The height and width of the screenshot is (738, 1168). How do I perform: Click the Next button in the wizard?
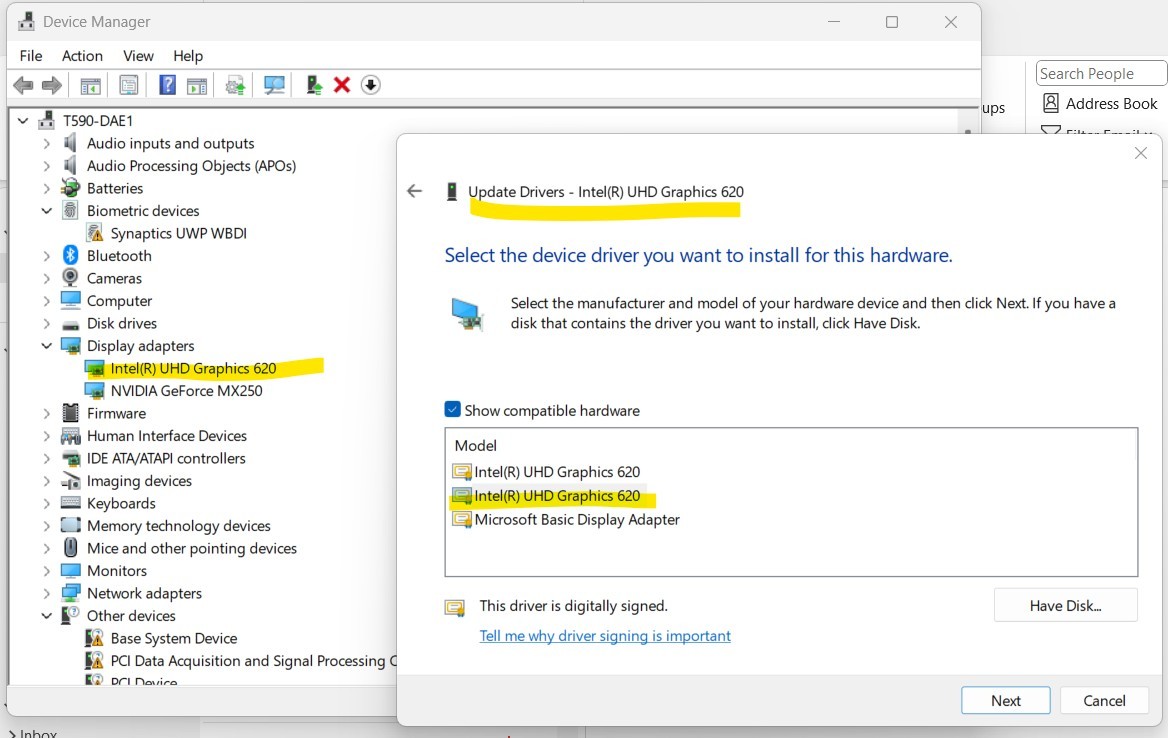pos(1005,700)
